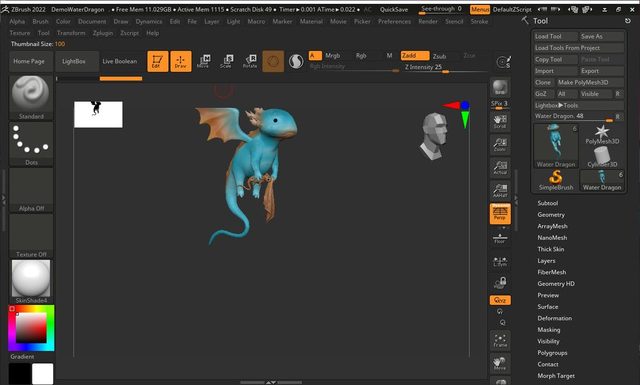Click the sculptris pro S sphere icon
Image resolution: width=640 pixels, height=385 pixels.
tap(296, 62)
